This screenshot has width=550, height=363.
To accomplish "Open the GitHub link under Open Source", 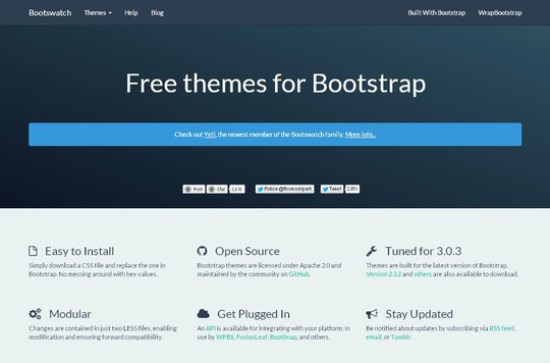I will coord(299,274).
